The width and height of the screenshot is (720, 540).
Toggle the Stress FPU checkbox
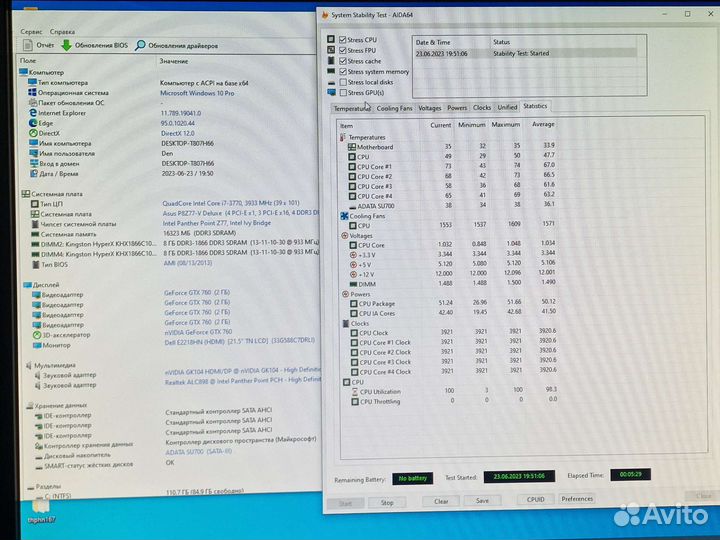[343, 50]
